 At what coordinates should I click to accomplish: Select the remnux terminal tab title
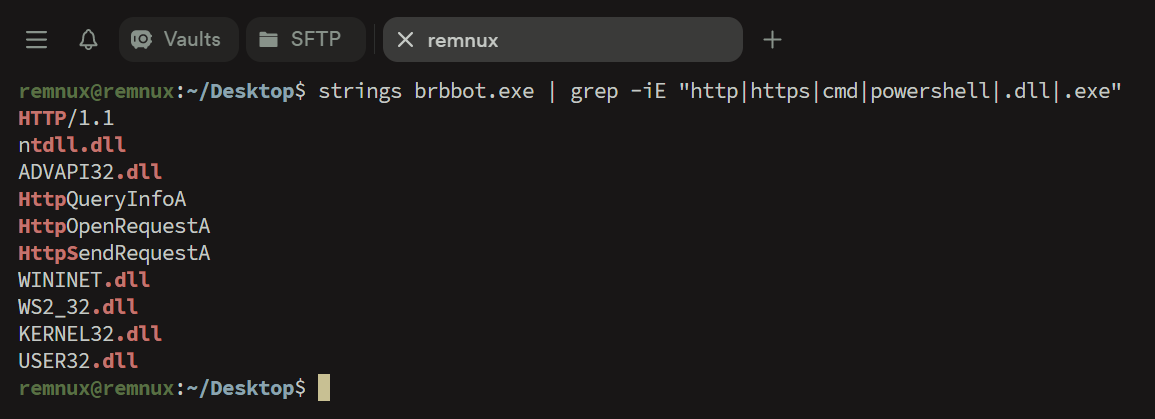point(463,41)
